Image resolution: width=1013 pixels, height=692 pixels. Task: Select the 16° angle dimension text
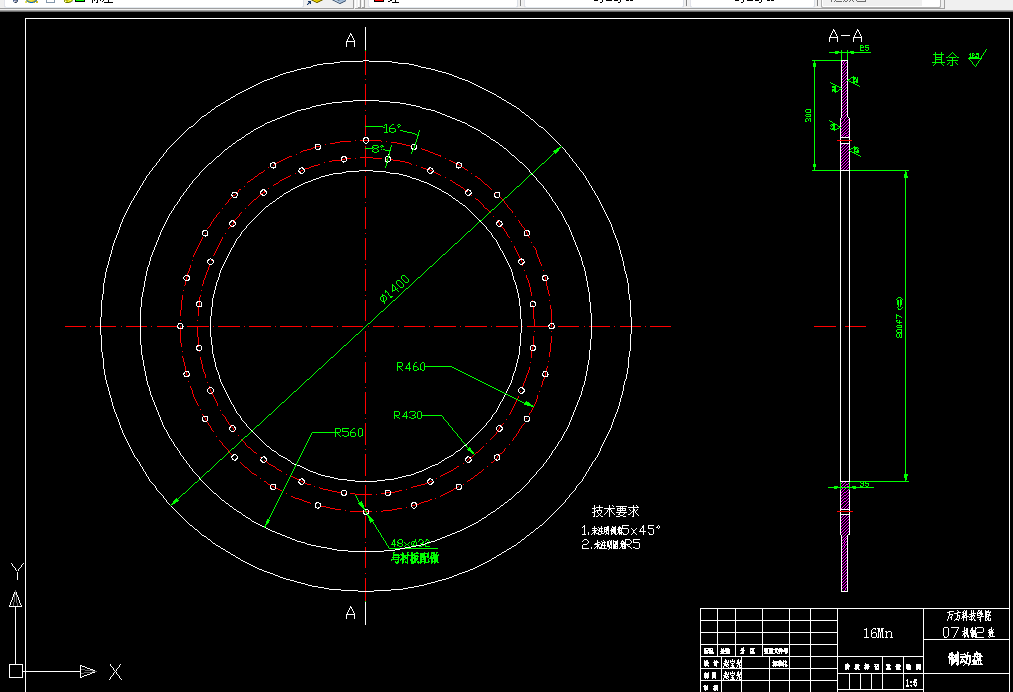pyautogui.click(x=392, y=129)
